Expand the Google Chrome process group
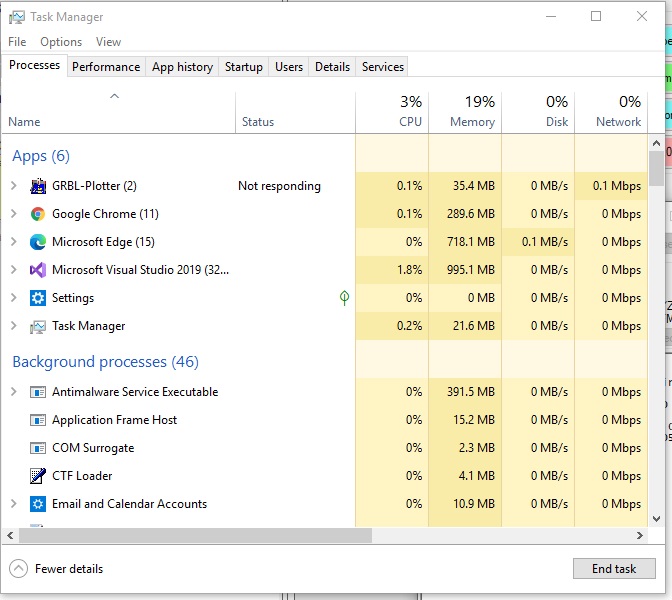The height and width of the screenshot is (600, 672). [x=13, y=214]
